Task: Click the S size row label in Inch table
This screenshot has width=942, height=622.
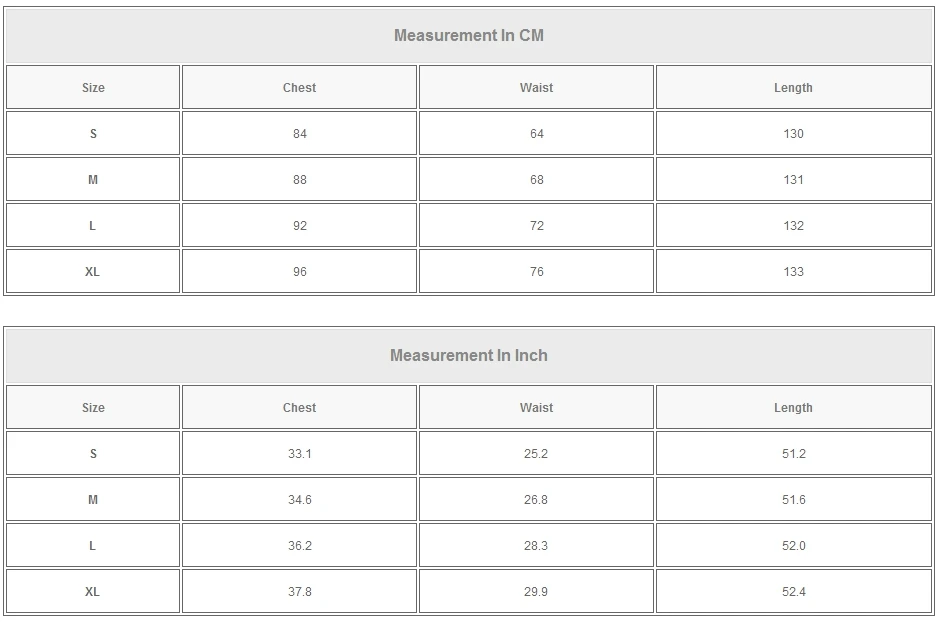Action: pyautogui.click(x=93, y=454)
